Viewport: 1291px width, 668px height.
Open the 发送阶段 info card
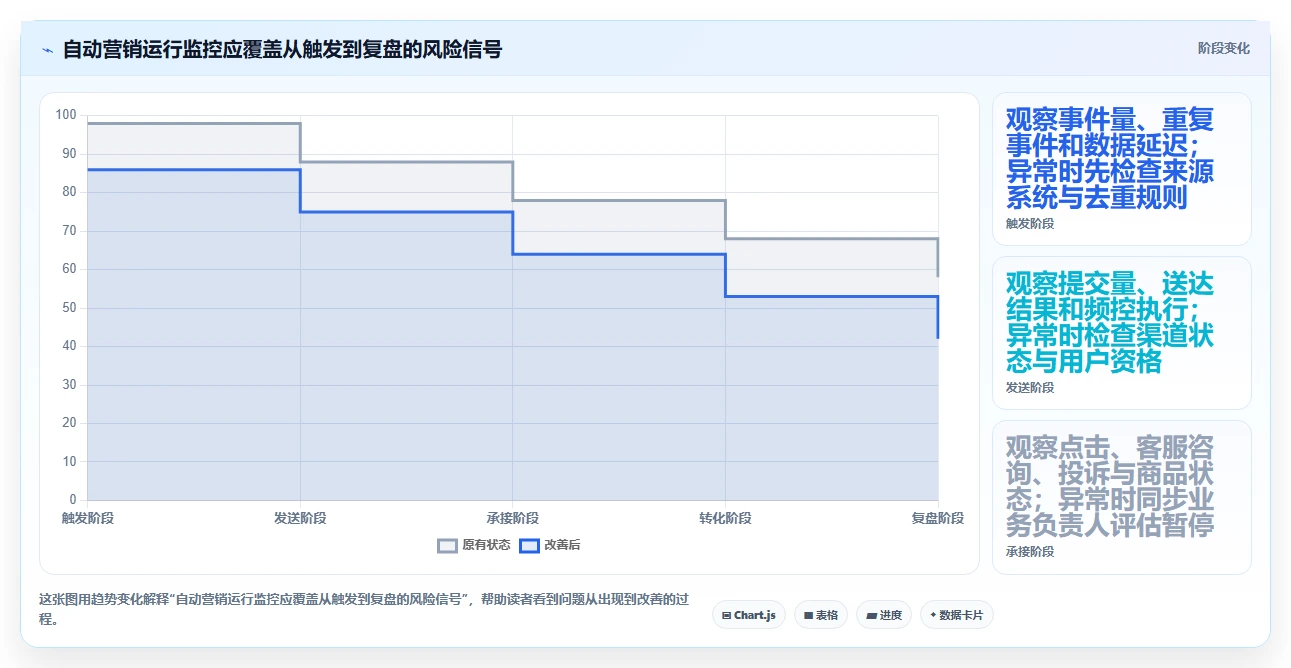click(x=1121, y=333)
